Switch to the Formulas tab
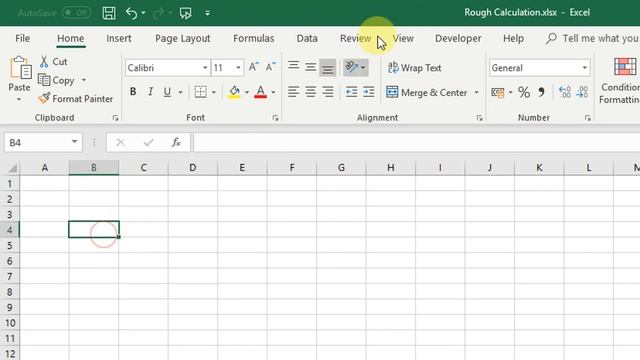Image resolution: width=640 pixels, height=360 pixels. tap(253, 38)
